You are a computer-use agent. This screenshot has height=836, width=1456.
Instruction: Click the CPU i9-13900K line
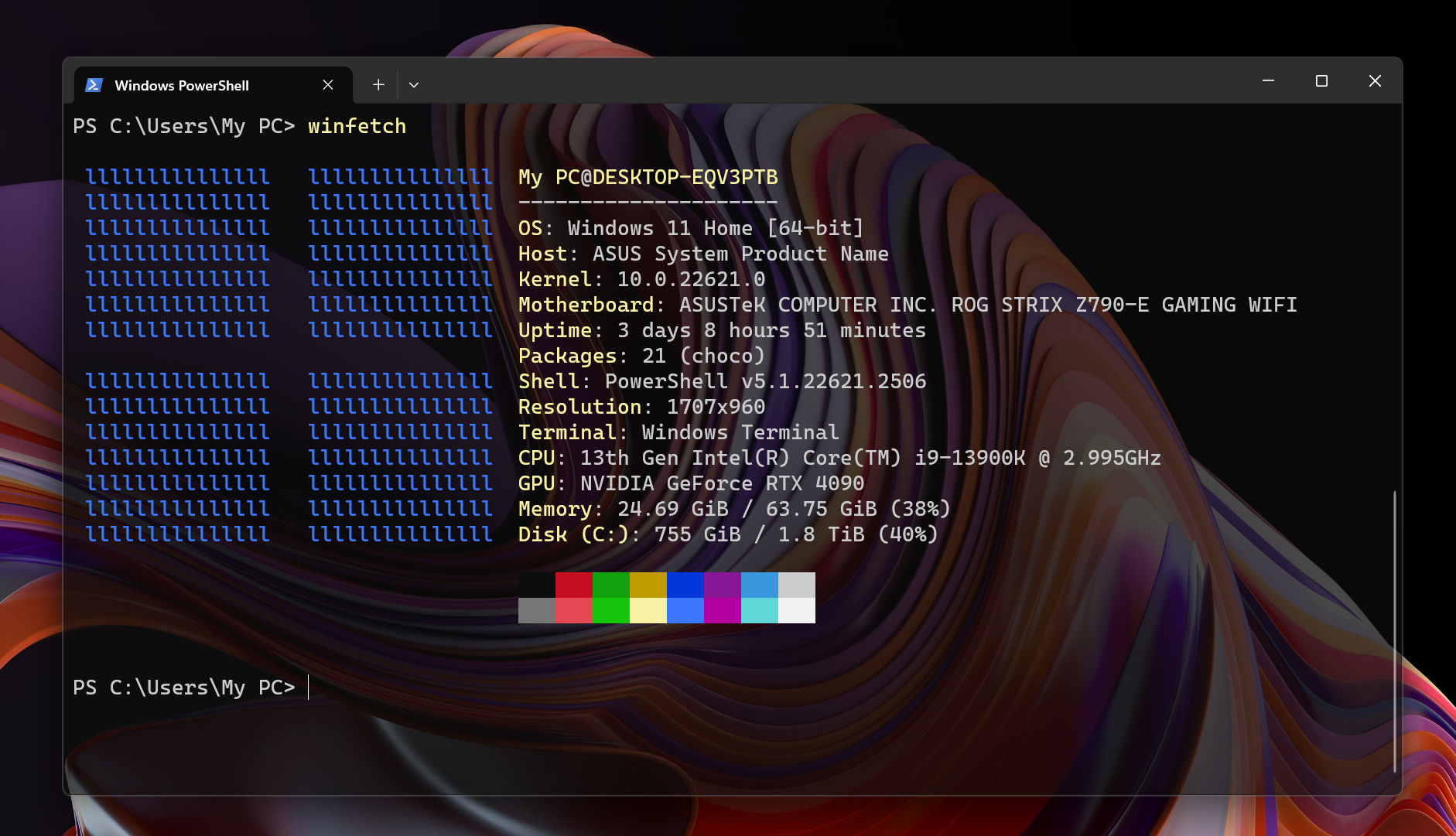(839, 458)
